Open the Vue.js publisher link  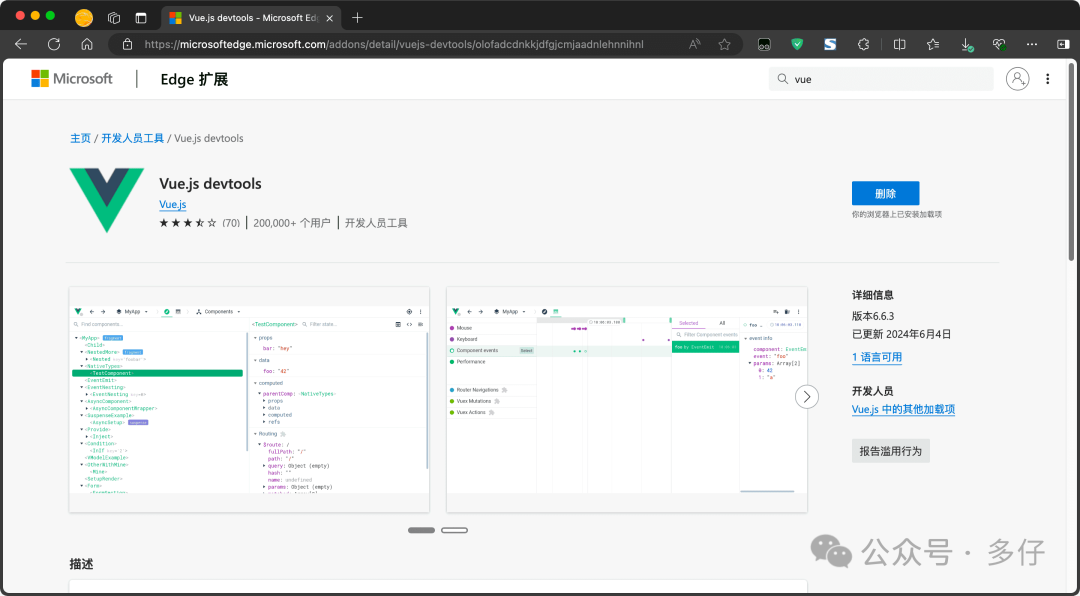click(x=173, y=204)
